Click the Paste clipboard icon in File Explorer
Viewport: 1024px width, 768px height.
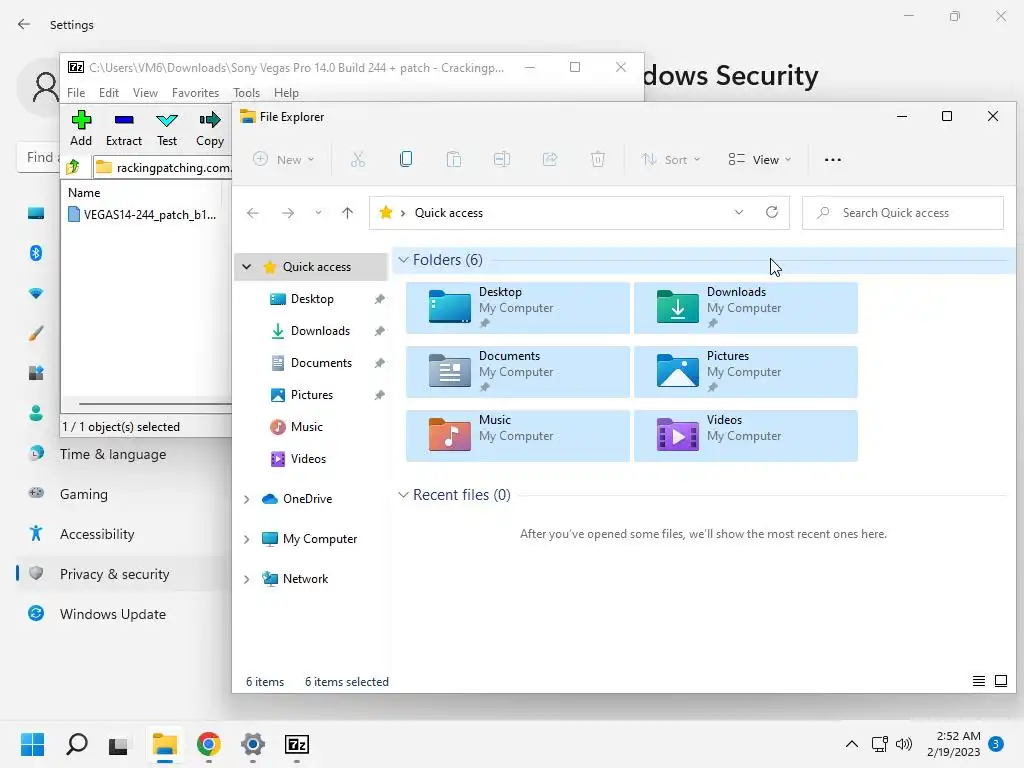point(453,159)
